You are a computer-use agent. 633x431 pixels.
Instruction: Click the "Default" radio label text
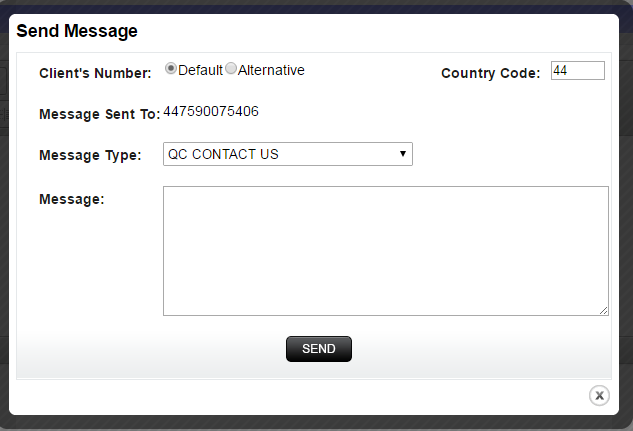tap(200, 70)
